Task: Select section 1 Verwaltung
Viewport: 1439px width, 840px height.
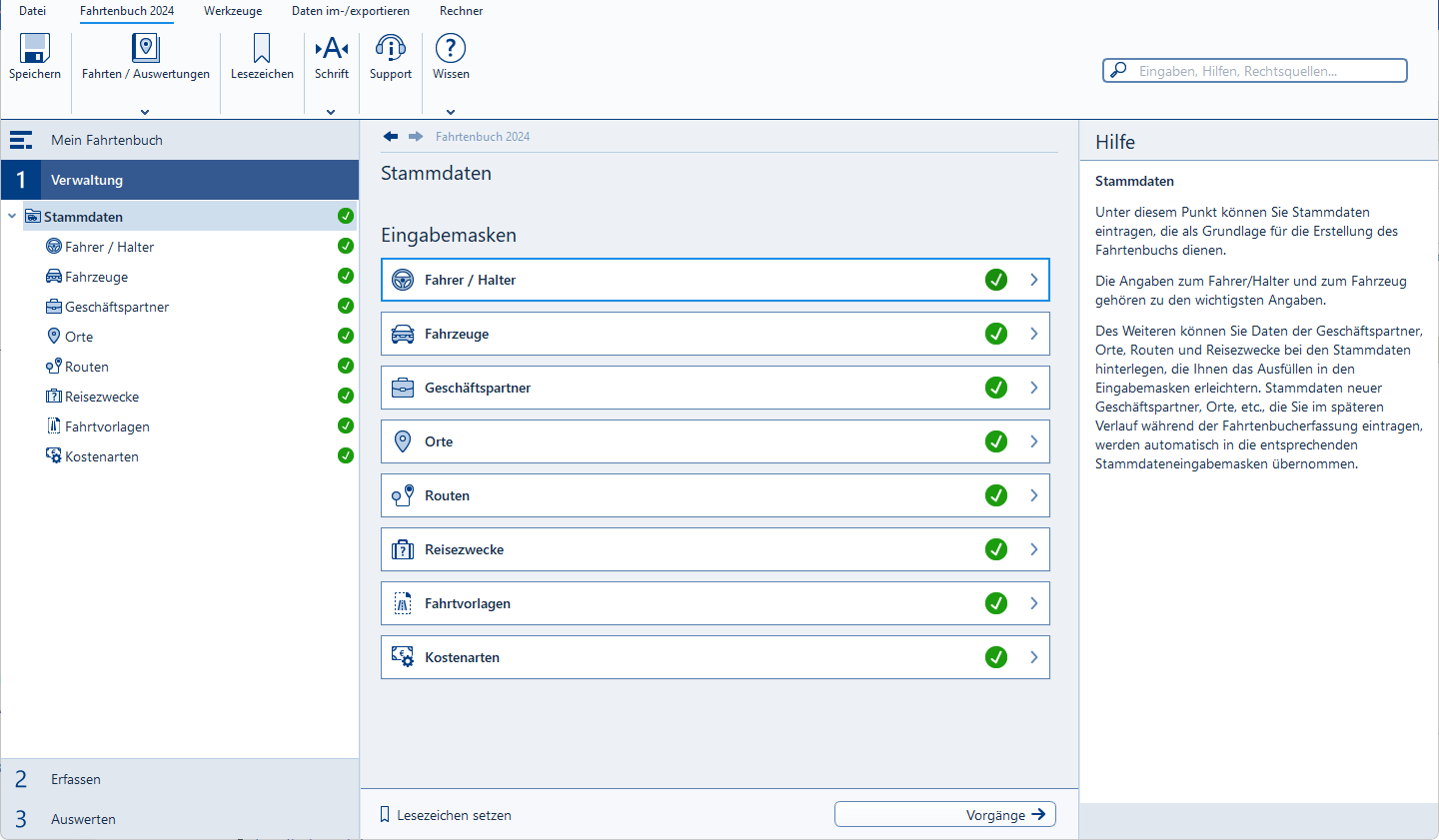Action: coord(180,180)
